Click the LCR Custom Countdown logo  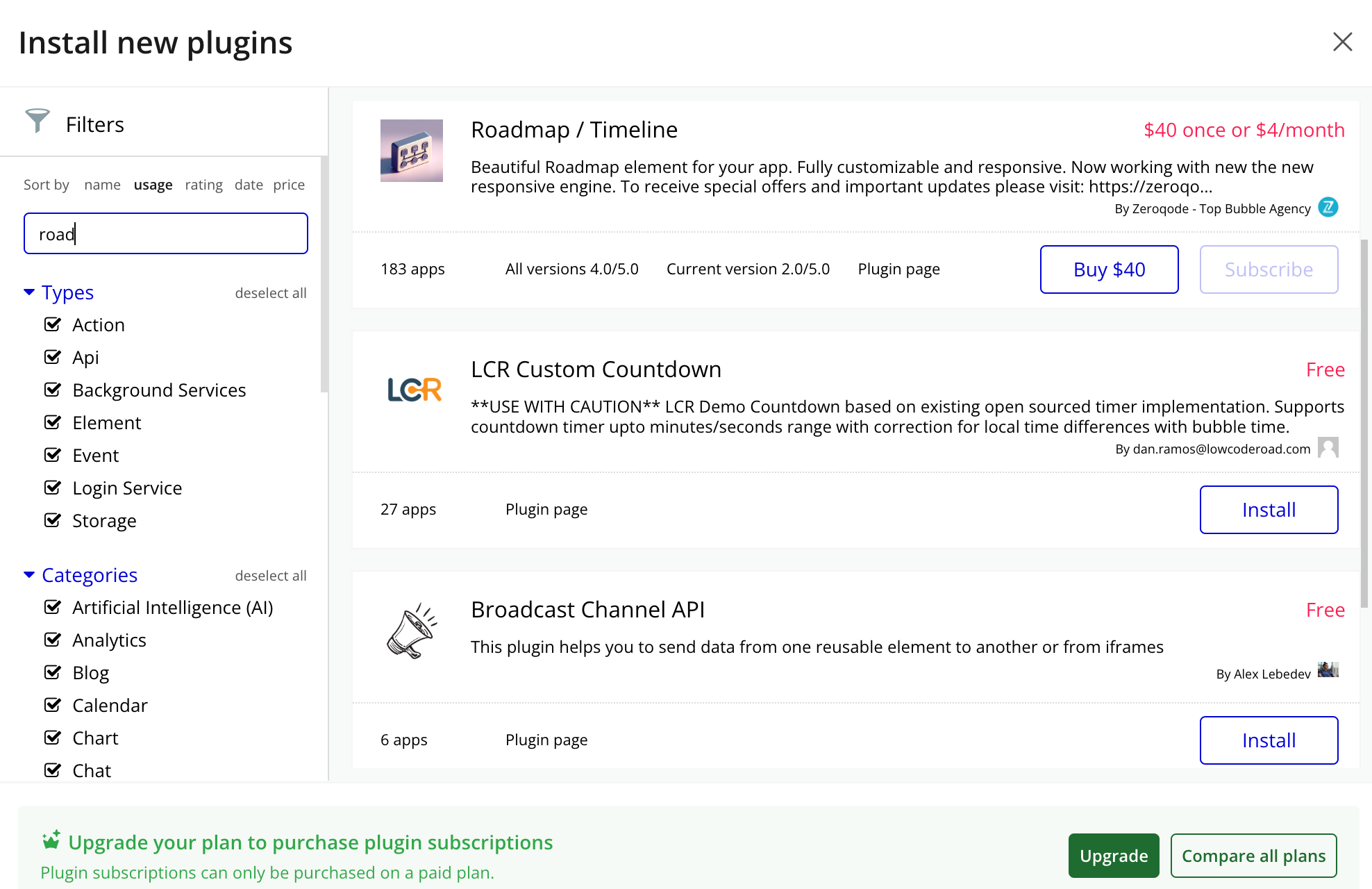415,390
